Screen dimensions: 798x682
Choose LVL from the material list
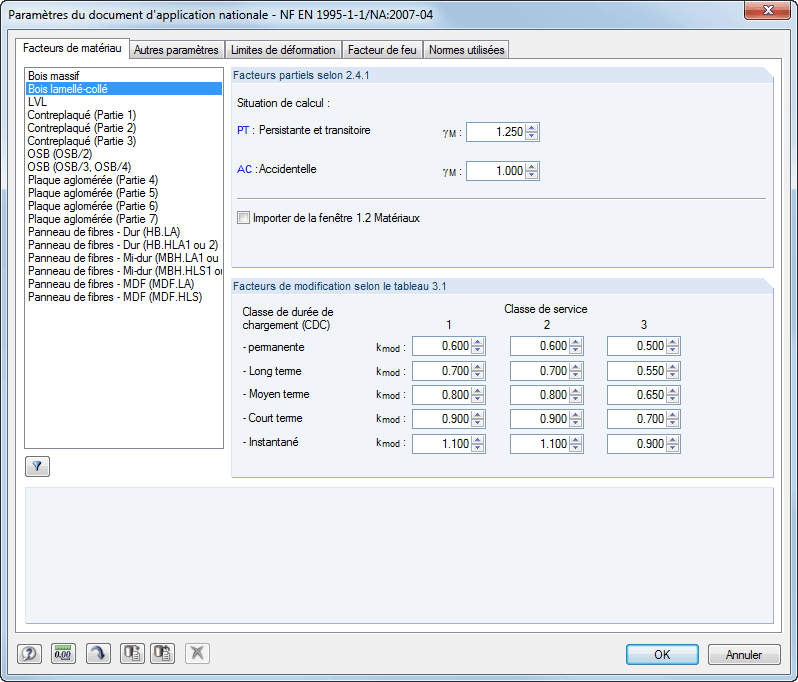pos(124,102)
